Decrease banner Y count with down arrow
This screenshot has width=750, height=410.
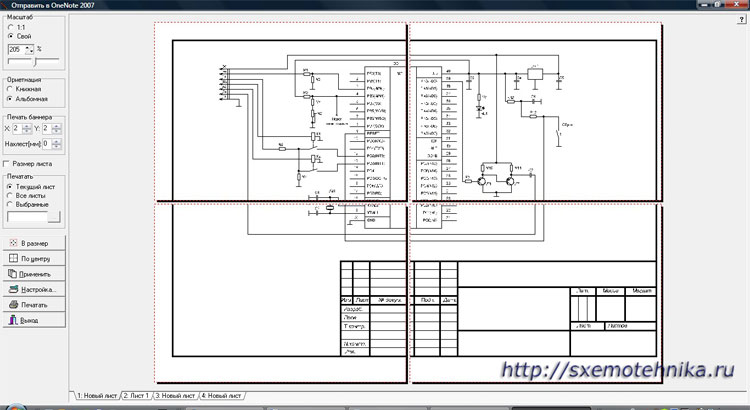click(x=57, y=131)
